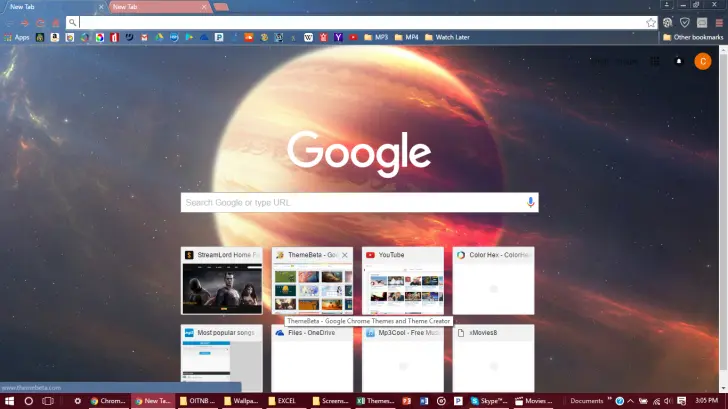Switch to the Wallpaper folder window

[x=240, y=401]
